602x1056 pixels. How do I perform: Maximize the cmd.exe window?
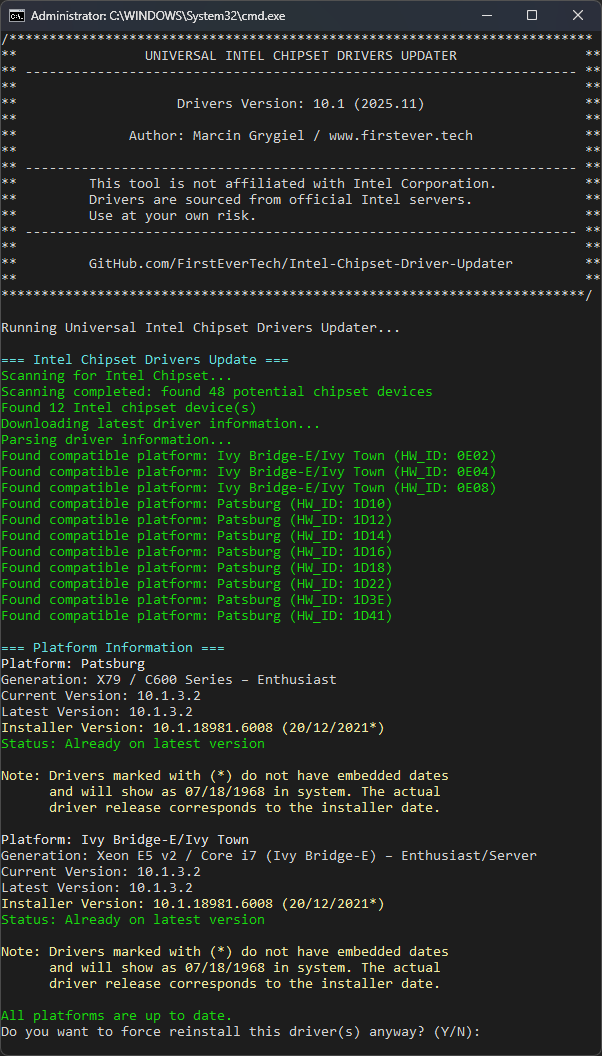[x=532, y=16]
